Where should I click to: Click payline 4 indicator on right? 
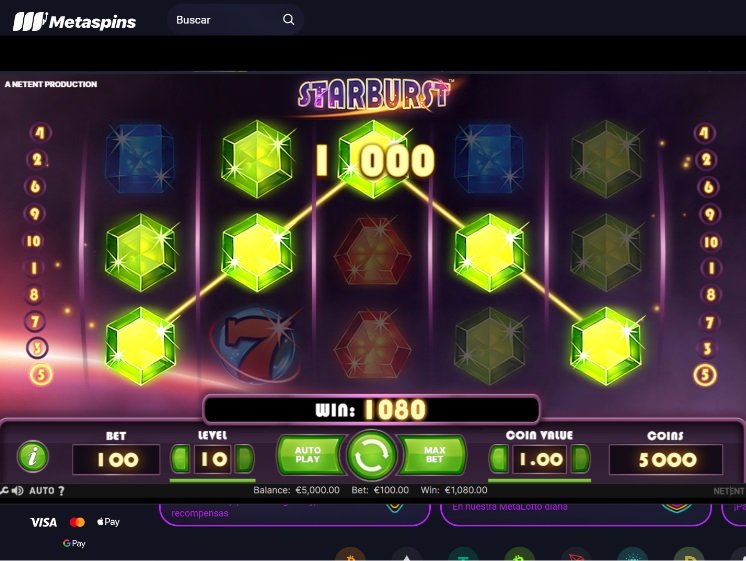[x=704, y=133]
